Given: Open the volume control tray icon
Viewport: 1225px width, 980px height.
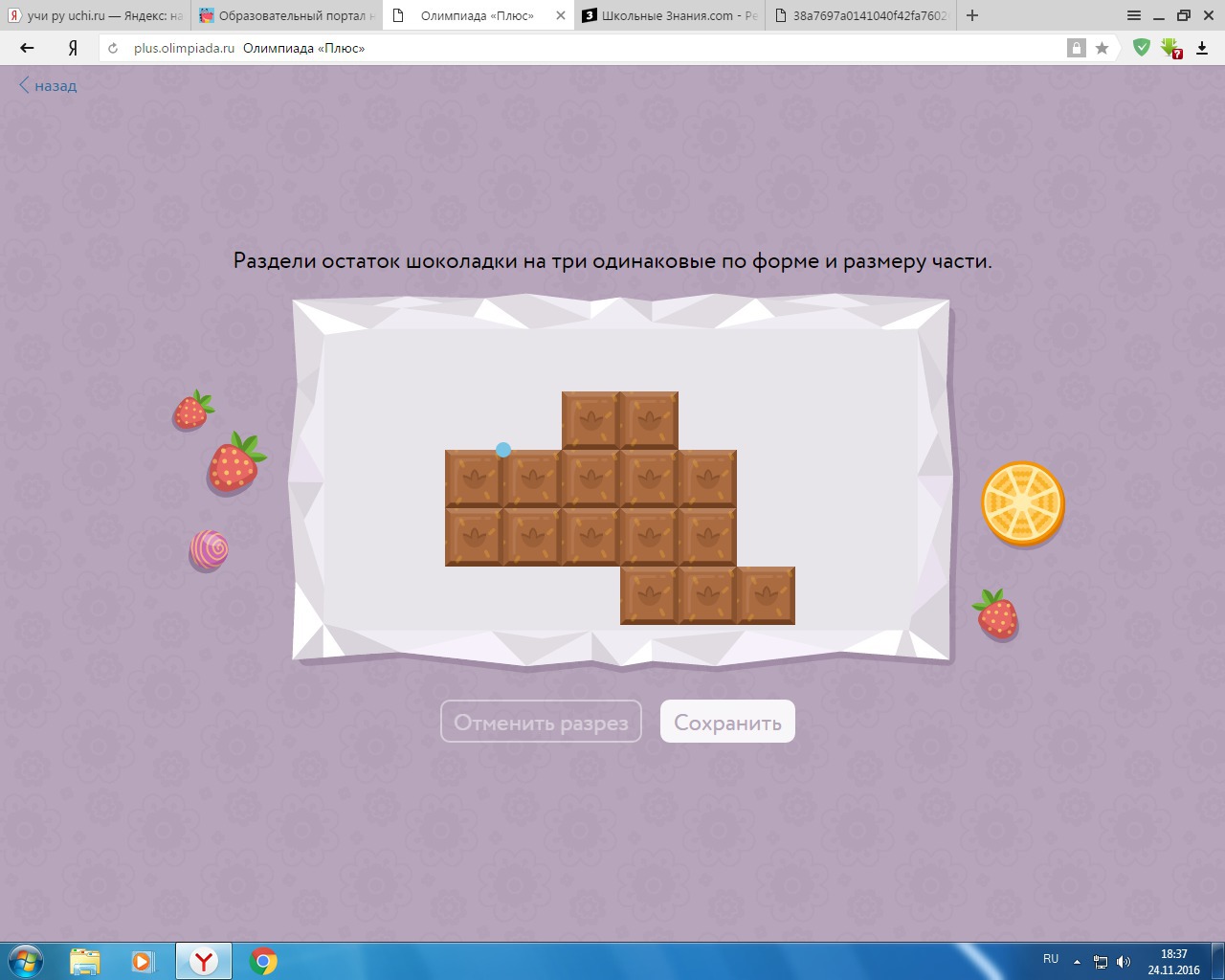Looking at the screenshot, I should (x=1124, y=961).
